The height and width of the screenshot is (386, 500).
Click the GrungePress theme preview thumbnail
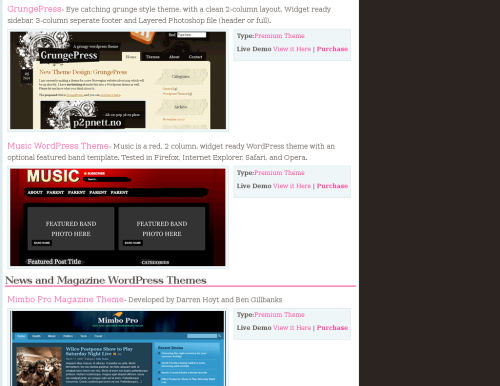click(118, 80)
